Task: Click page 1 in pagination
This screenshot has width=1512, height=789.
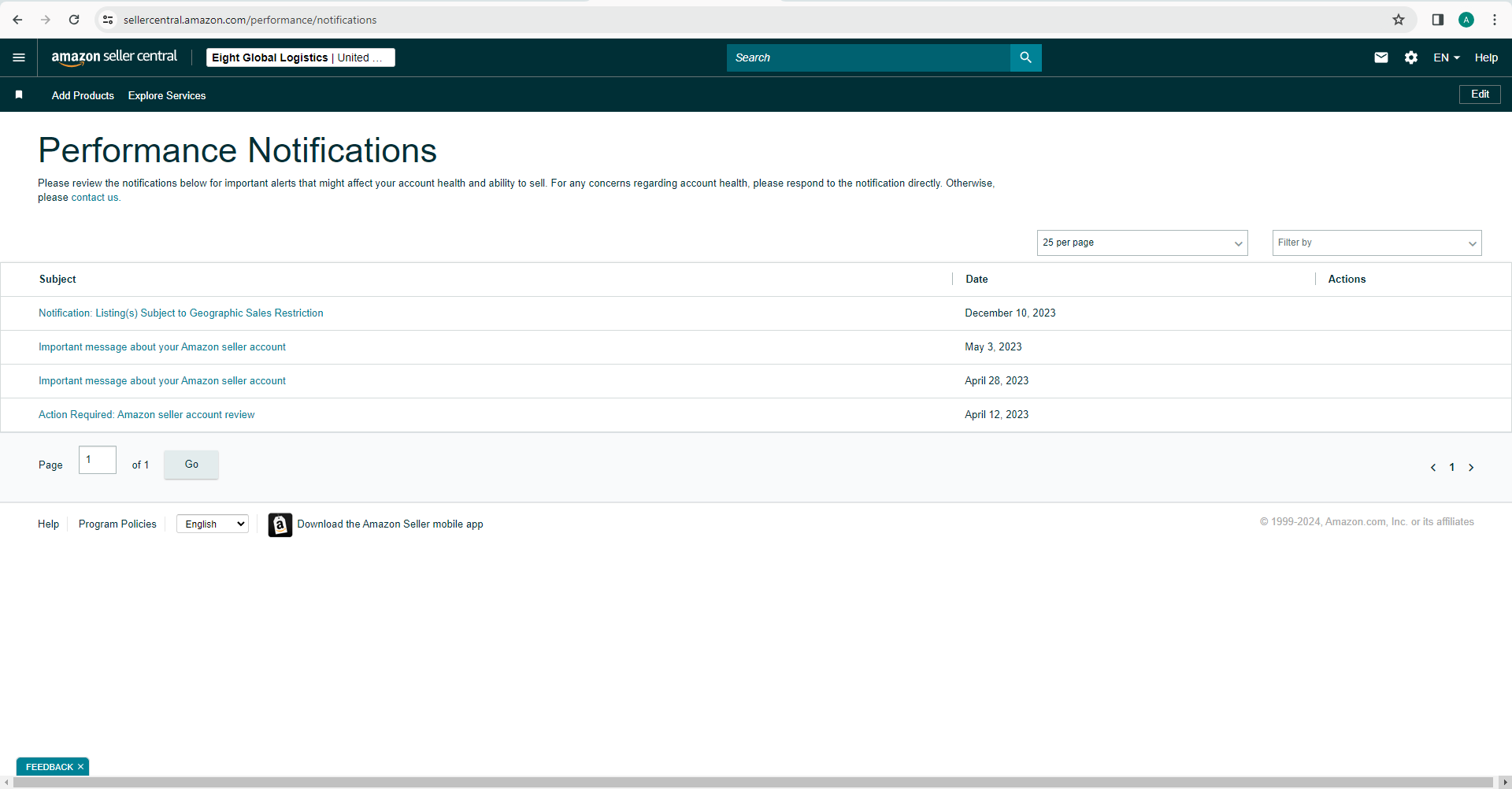Action: [1452, 468]
